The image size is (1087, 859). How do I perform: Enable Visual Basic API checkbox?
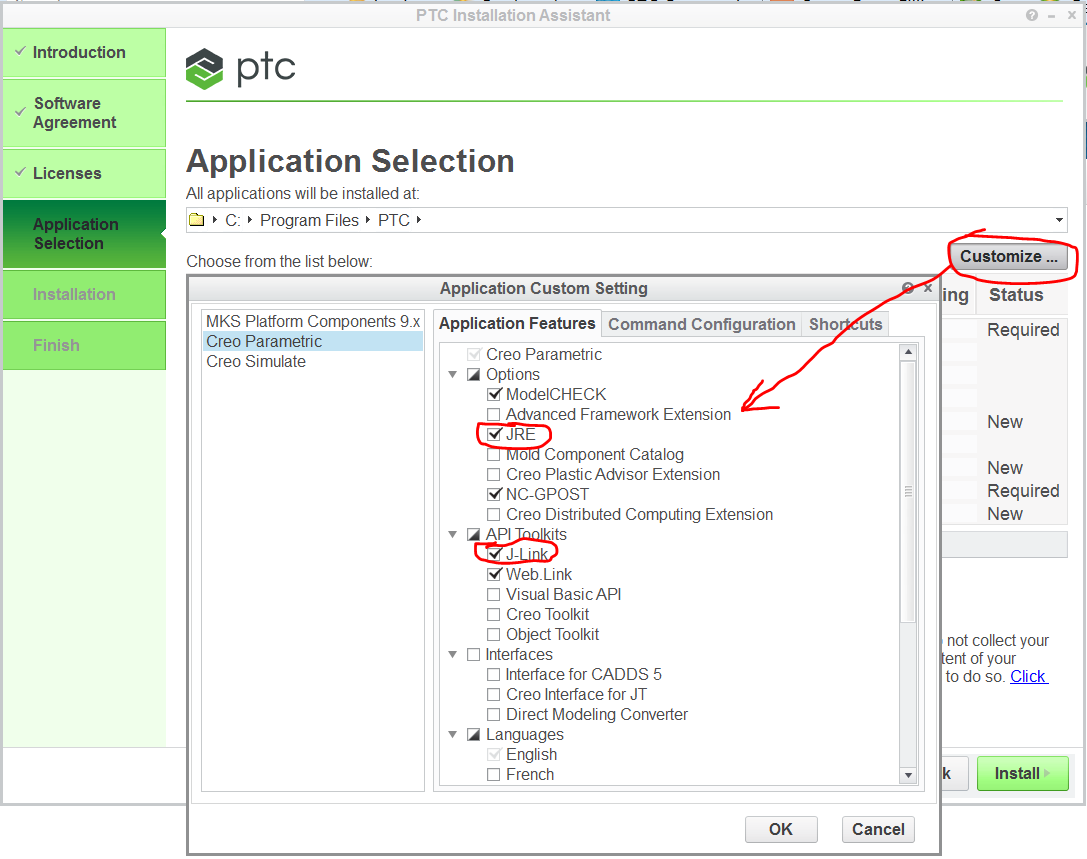coord(494,595)
